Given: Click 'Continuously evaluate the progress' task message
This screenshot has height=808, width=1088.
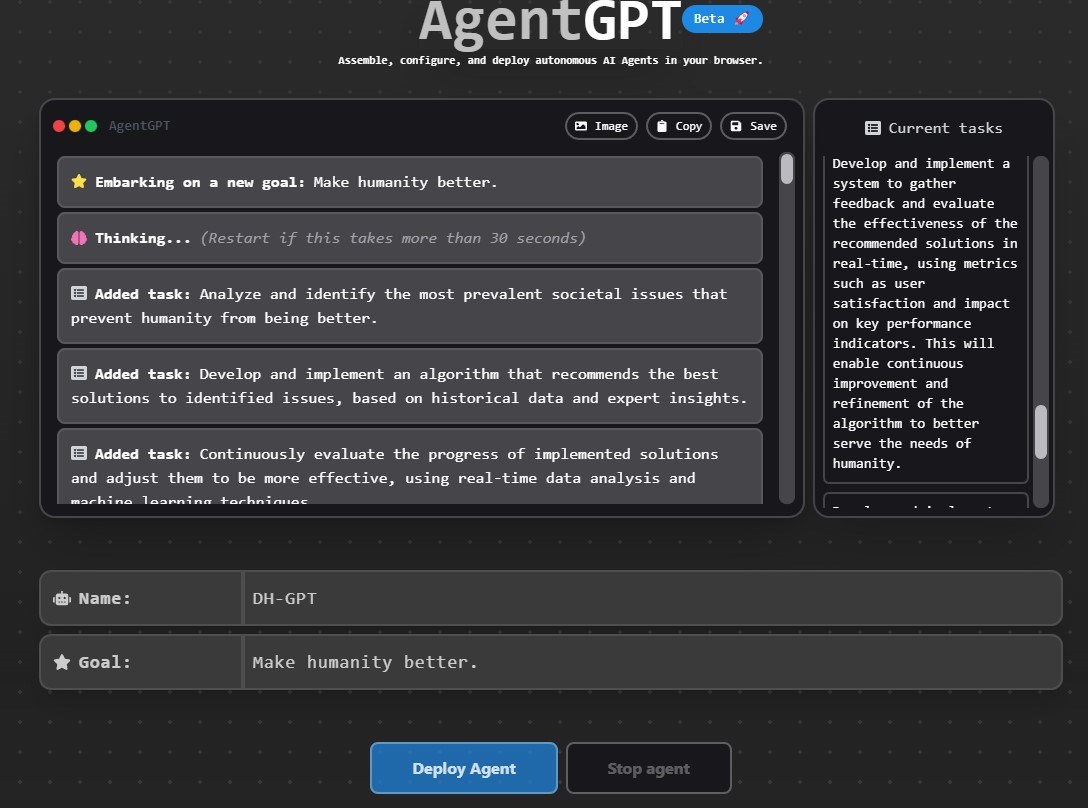Looking at the screenshot, I should click(410, 466).
